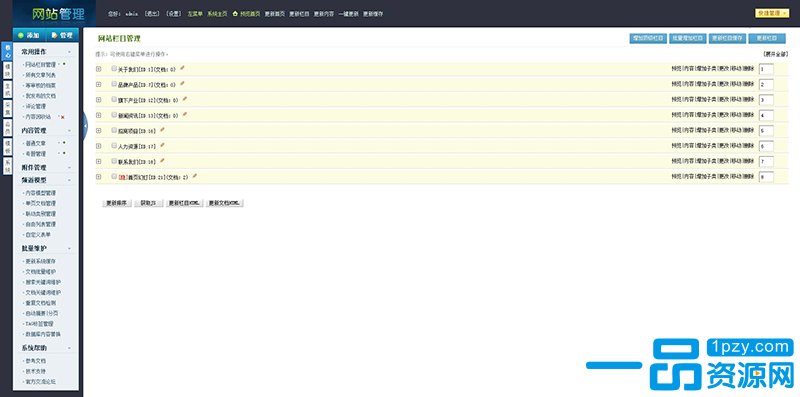Viewport: 800px width, 397px height.
Task: Click the 更新排序 button below list
Action: 117,203
